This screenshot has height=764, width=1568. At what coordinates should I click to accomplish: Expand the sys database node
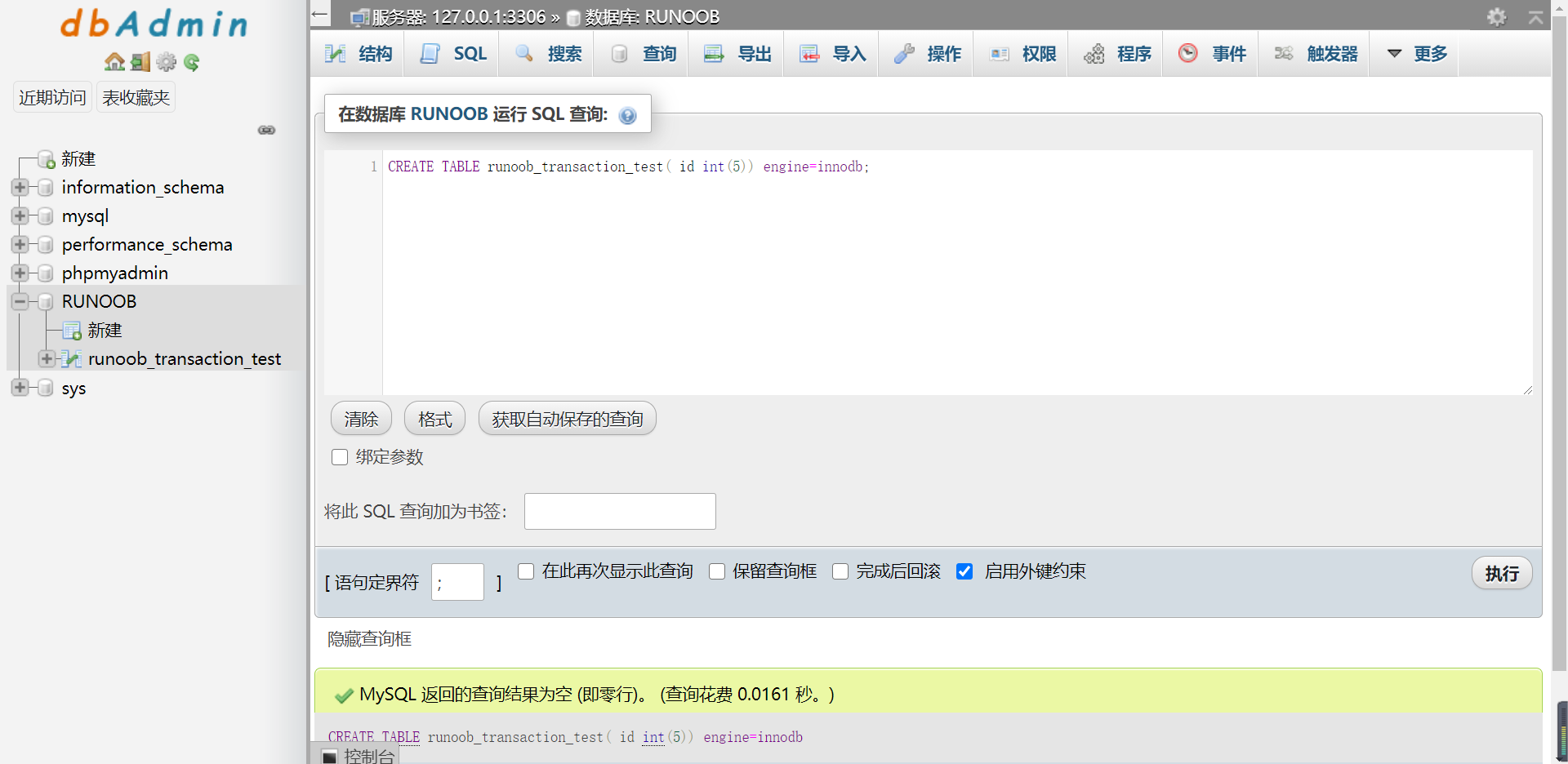20,387
